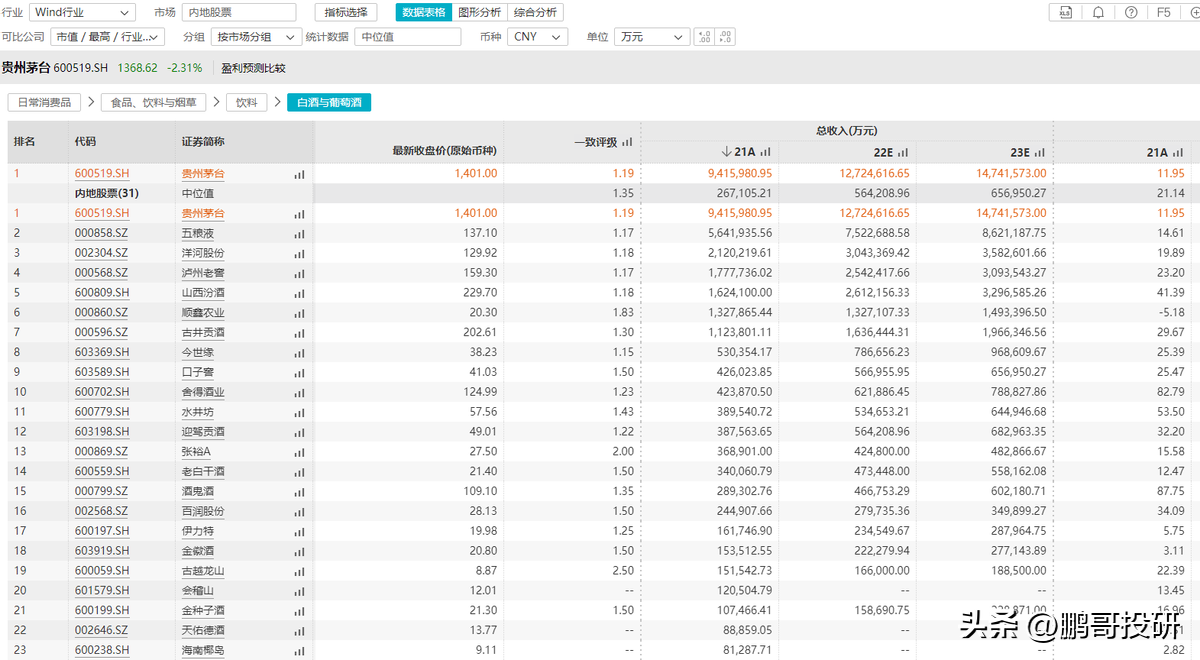
Task: Open chart icon for 顺鑫农业 row
Action: coord(299,313)
